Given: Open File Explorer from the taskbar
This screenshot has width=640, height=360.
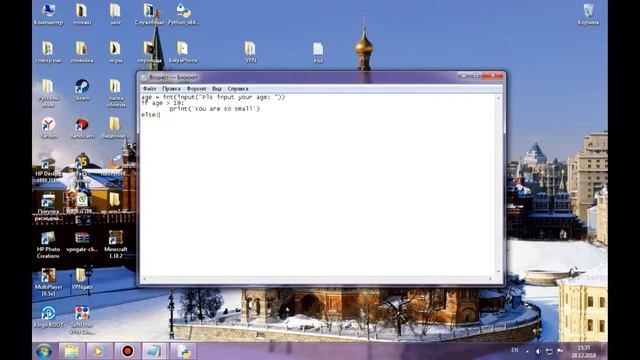Looking at the screenshot, I should 72,351.
